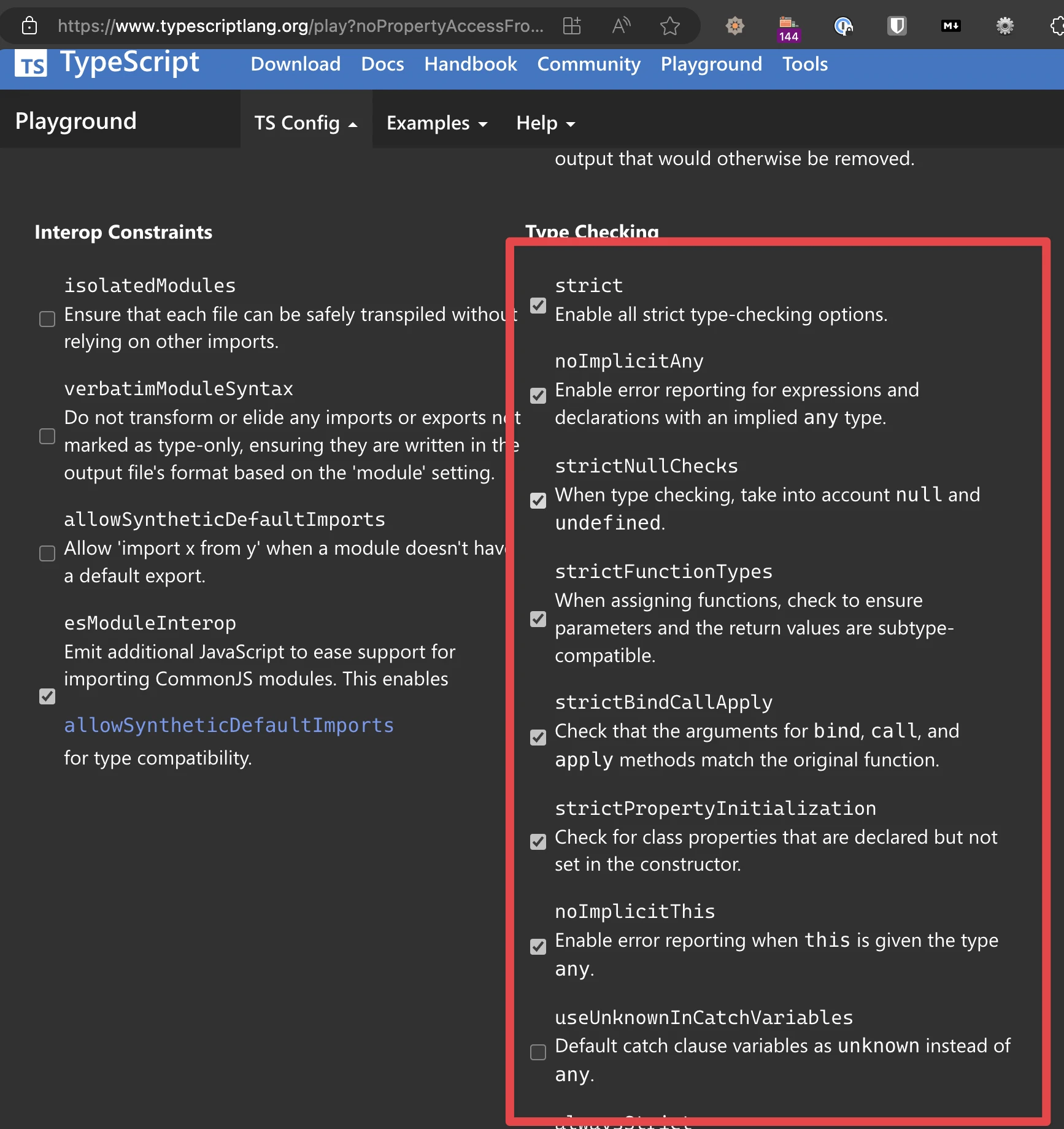Bookmark page with the star icon
The image size is (1064, 1129).
click(669, 26)
